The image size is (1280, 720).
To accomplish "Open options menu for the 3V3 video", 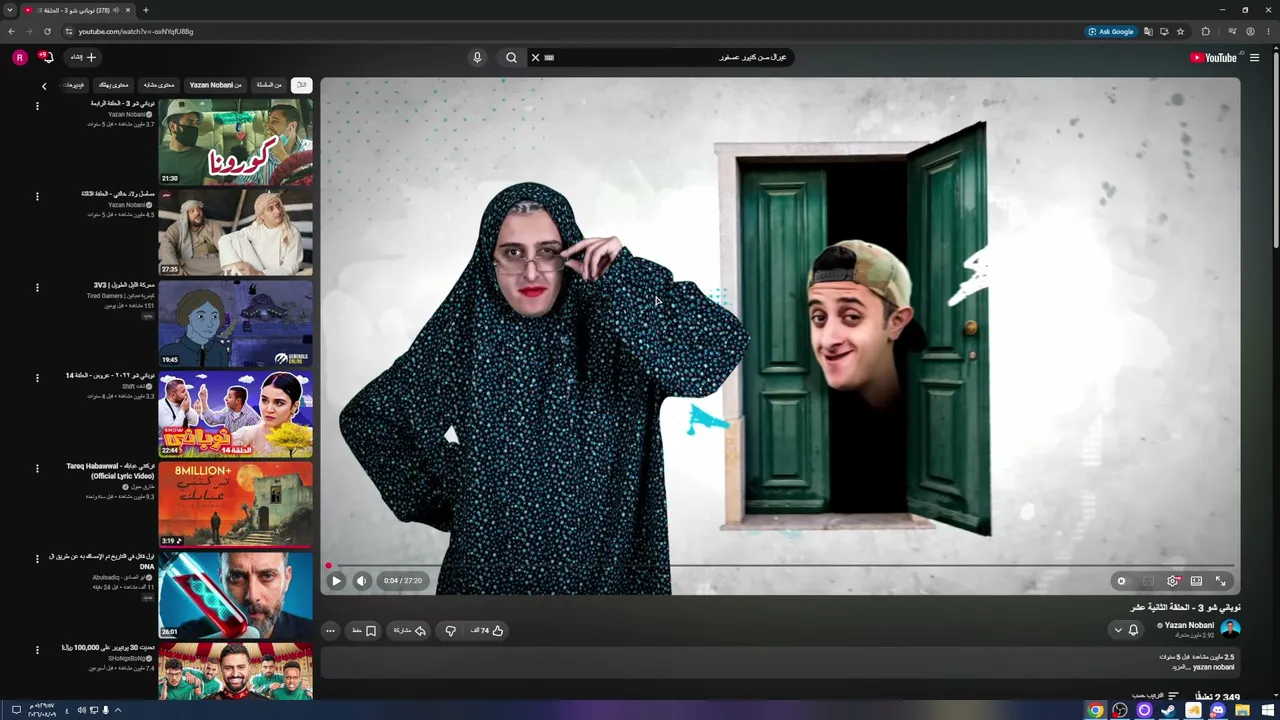I will tap(37, 287).
